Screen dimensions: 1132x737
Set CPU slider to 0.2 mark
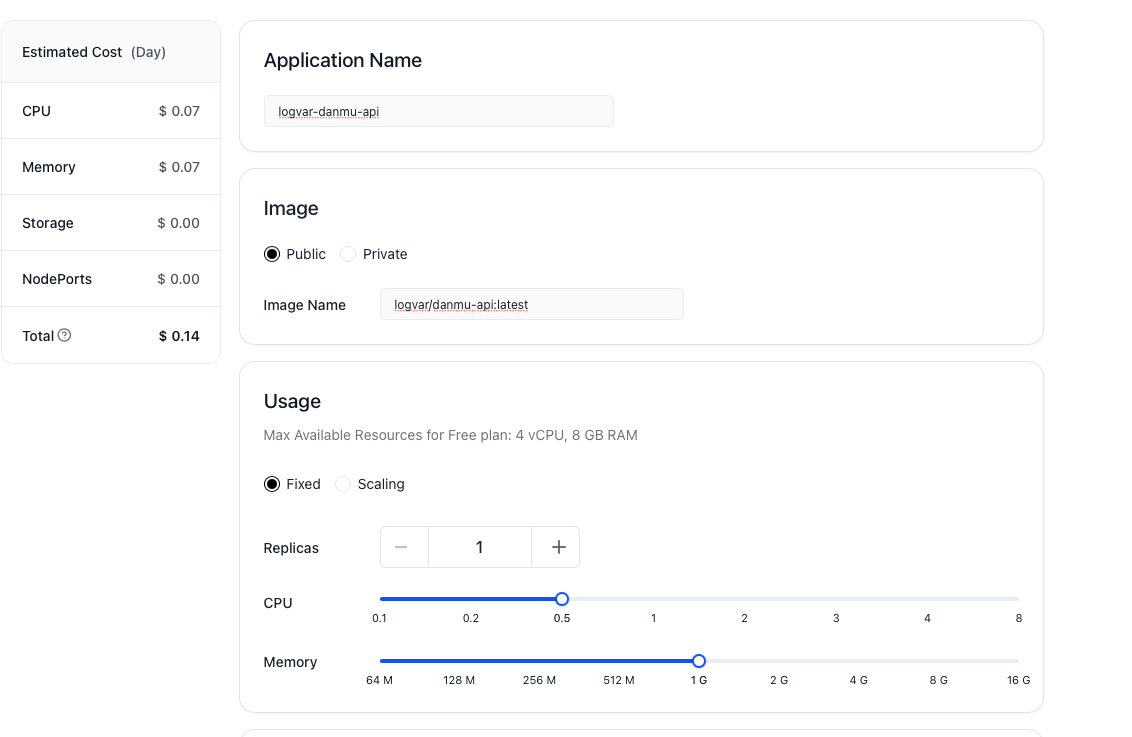471,599
